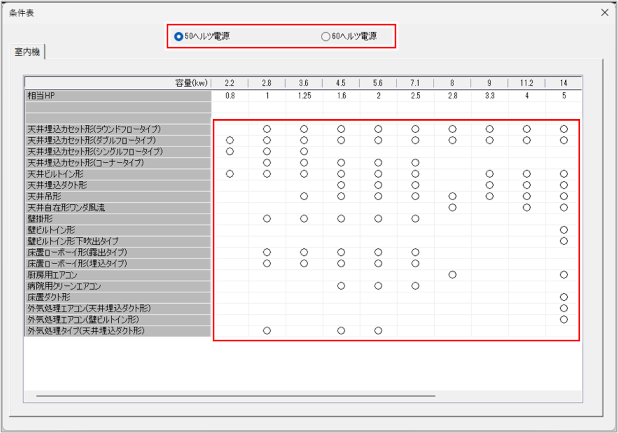This screenshot has width=618, height=433.
Task: Click the 11.2 capacity column header
Action: (526, 83)
